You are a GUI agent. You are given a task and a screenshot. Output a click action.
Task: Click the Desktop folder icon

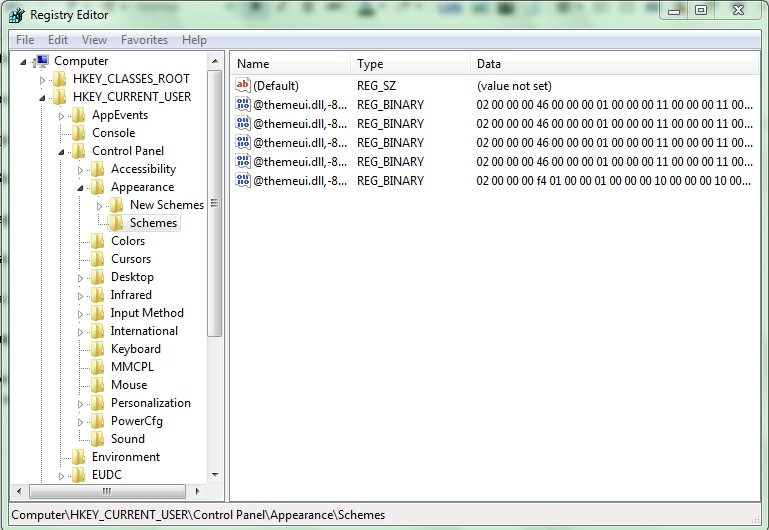pyautogui.click(x=98, y=277)
